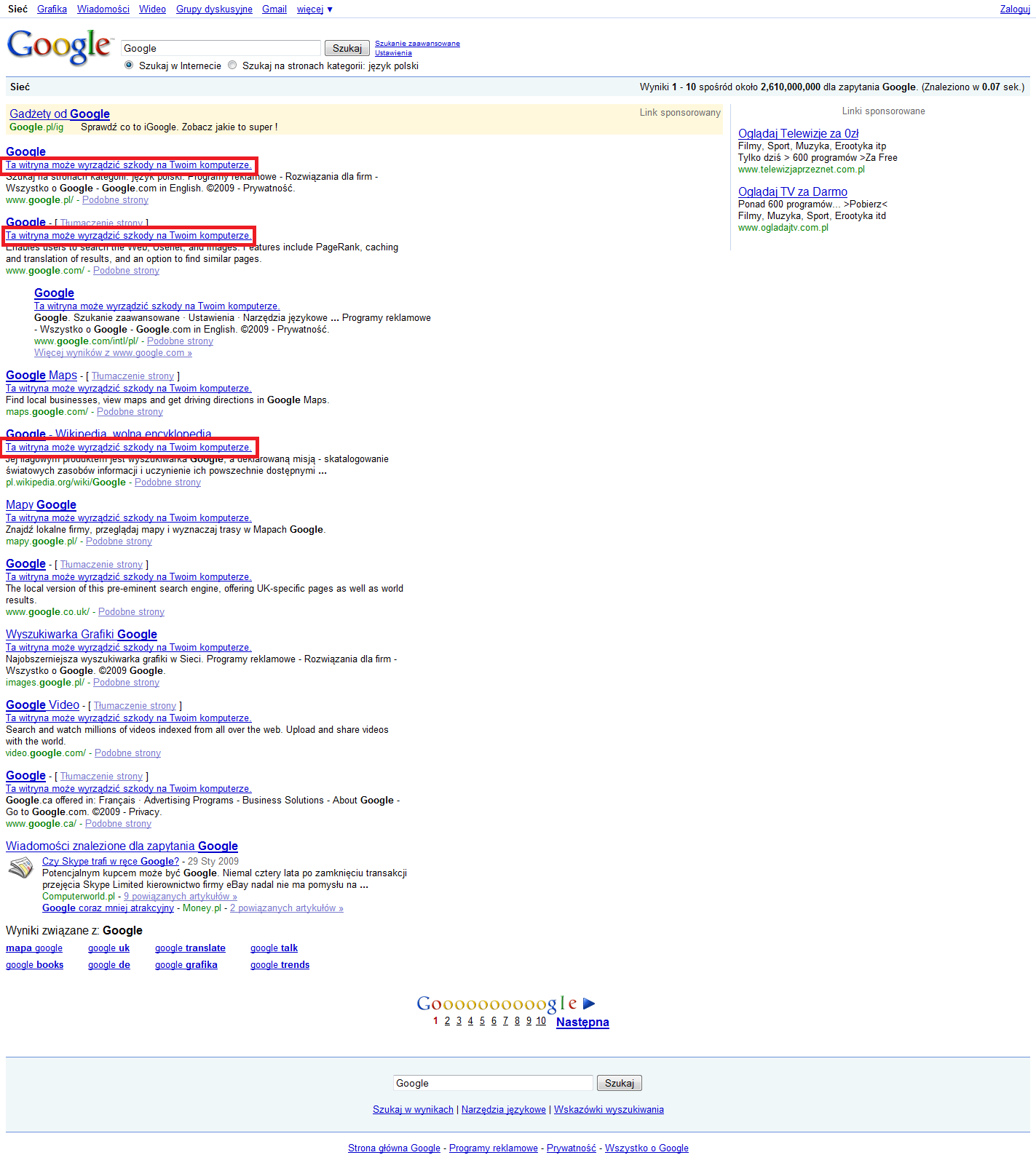
Task: Open Grupy dyskusyjne in top navigation
Action: pyautogui.click(x=214, y=9)
